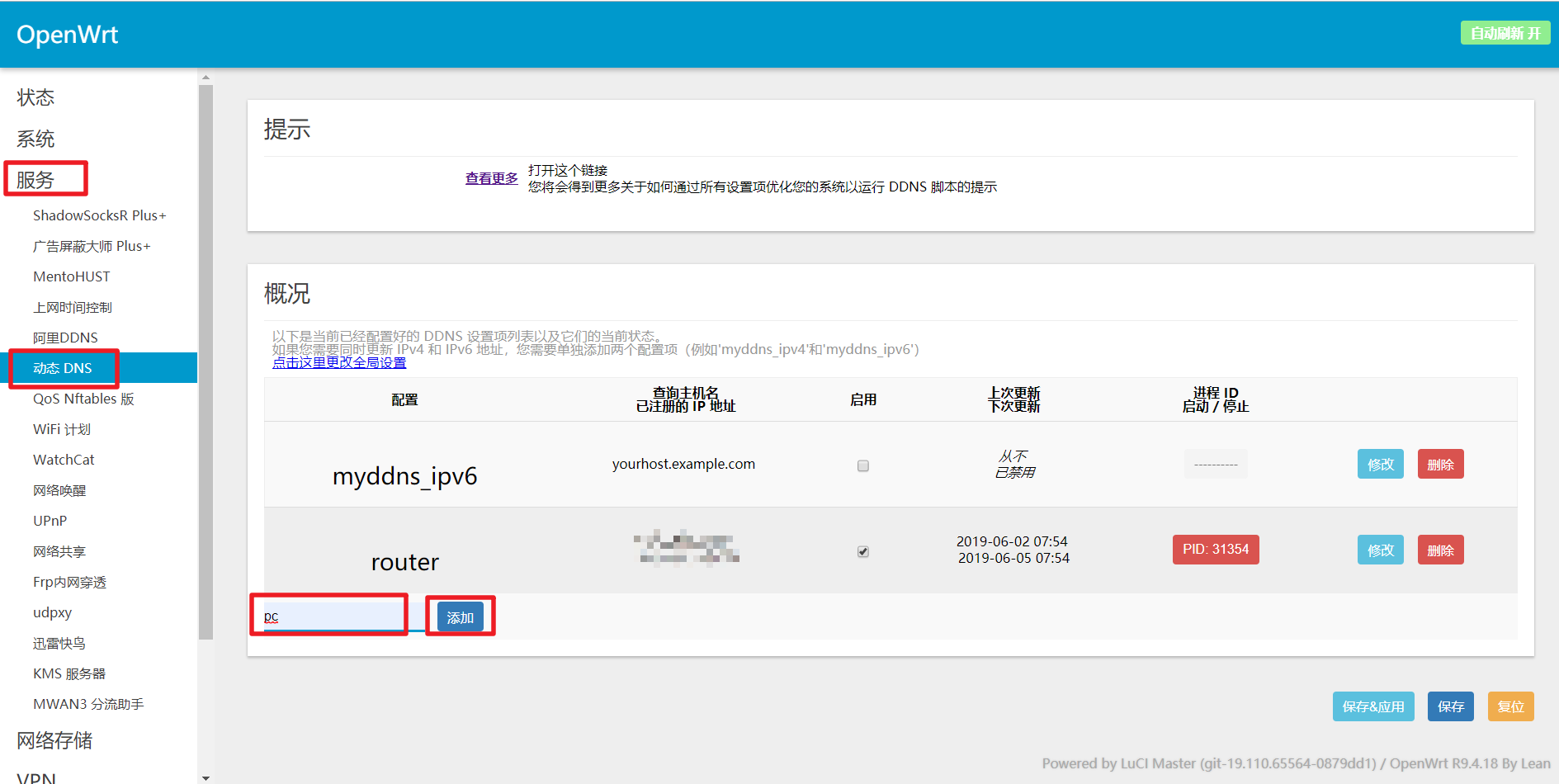Expand the 状态 menu section
The height and width of the screenshot is (784, 1559).
(35, 97)
